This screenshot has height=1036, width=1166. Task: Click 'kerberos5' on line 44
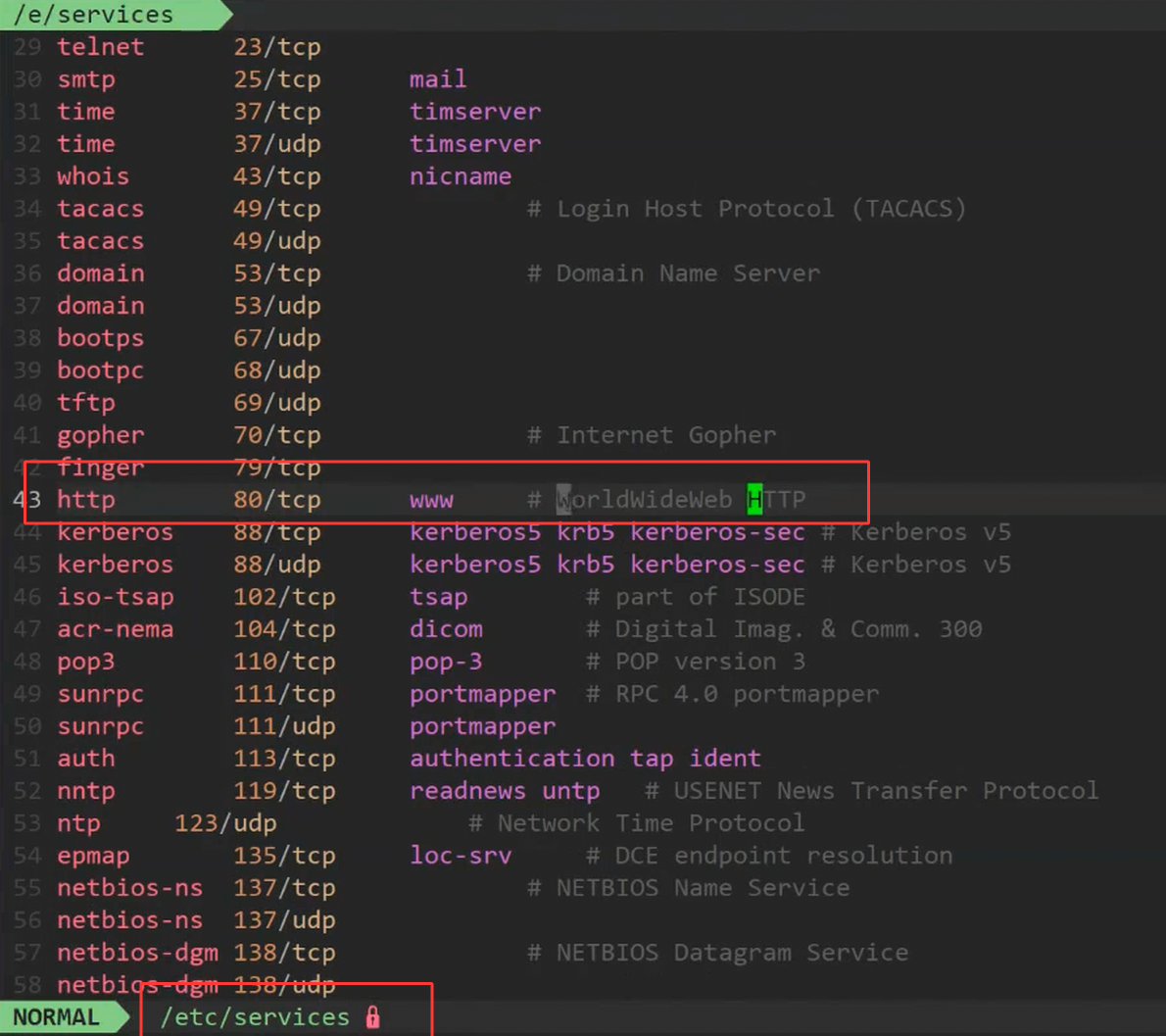(475, 532)
